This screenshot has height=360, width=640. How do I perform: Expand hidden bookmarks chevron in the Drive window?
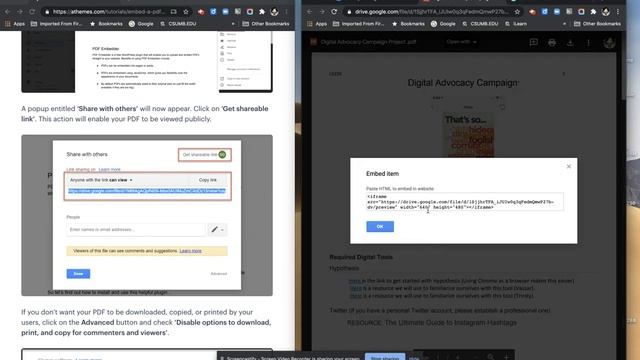[x=564, y=24]
